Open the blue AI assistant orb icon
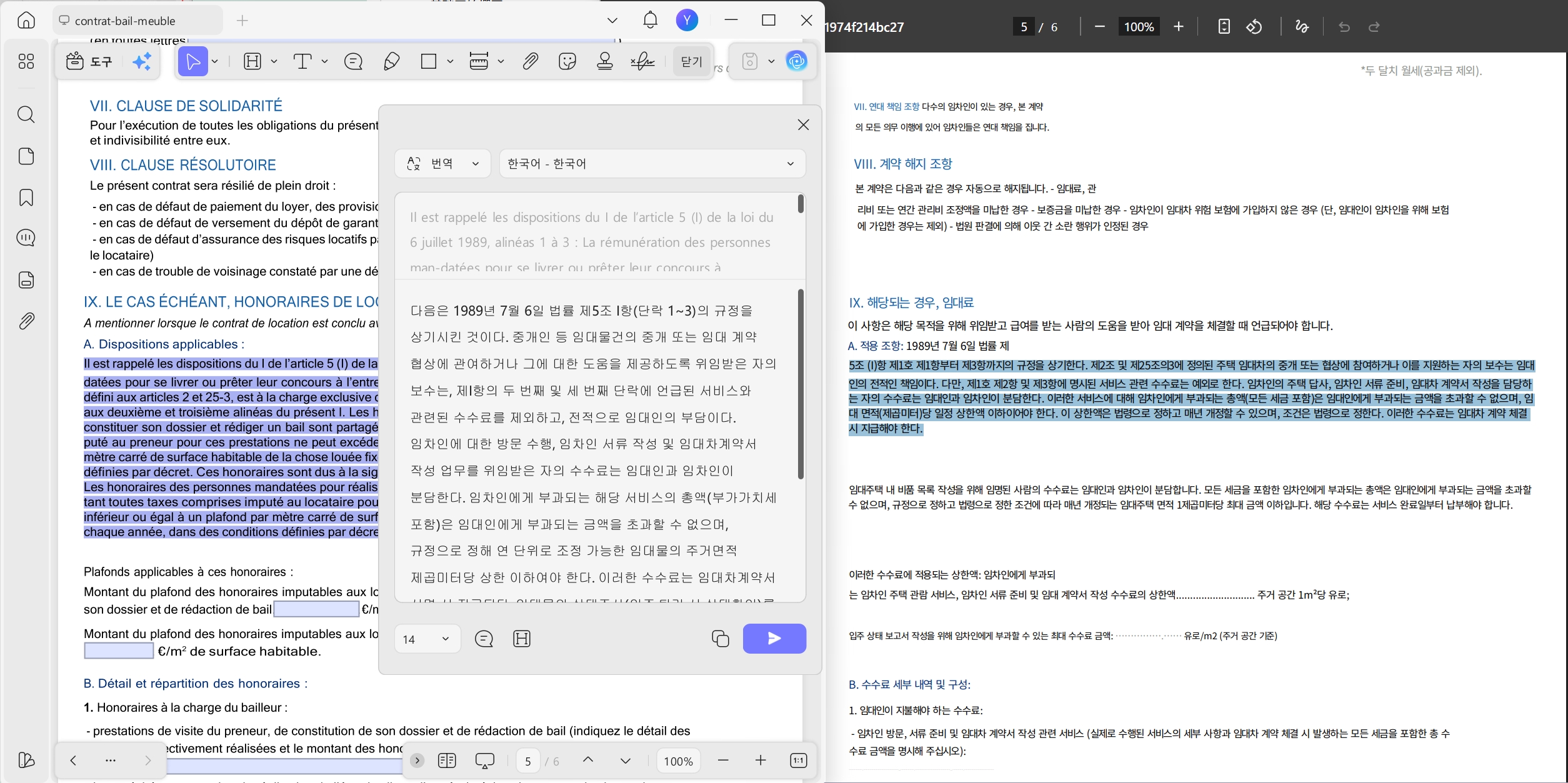Screen dimensions: 1568x783 click(796, 61)
